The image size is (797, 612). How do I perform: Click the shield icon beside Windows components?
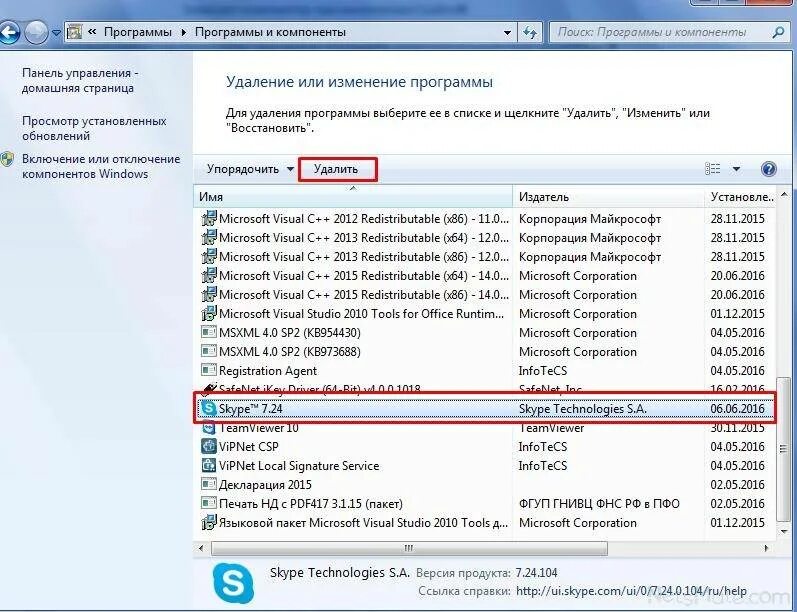[7, 160]
